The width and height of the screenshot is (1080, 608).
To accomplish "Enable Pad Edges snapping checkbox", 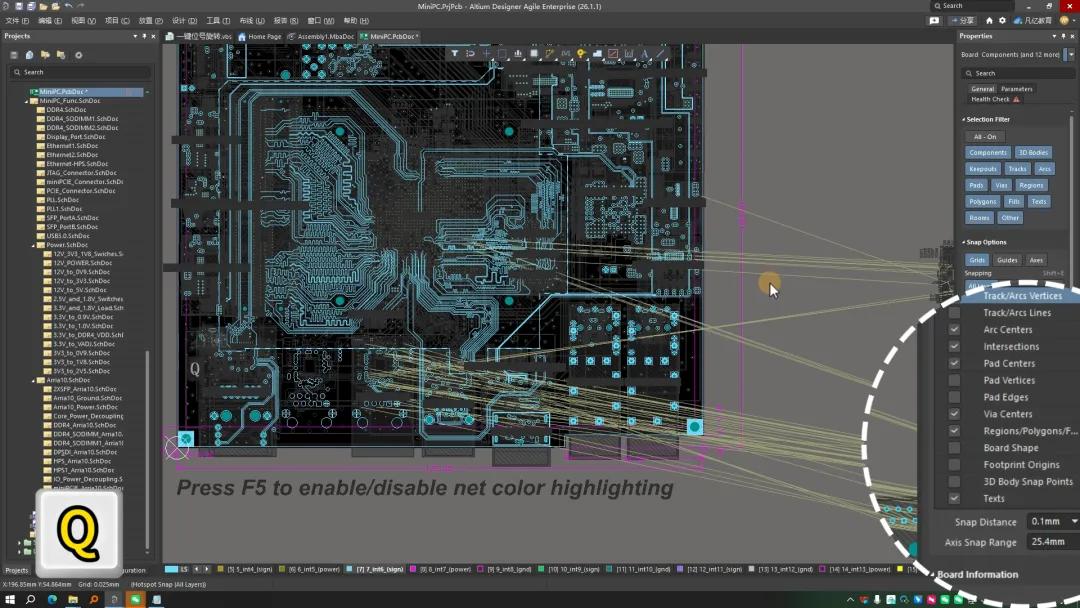I will (x=954, y=397).
